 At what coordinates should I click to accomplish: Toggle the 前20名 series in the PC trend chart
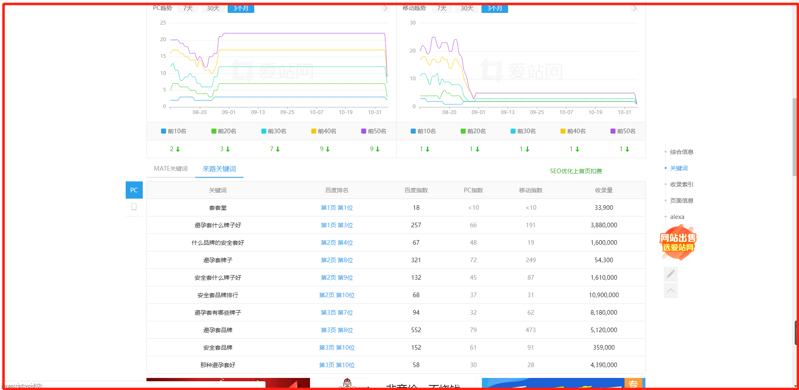(224, 131)
